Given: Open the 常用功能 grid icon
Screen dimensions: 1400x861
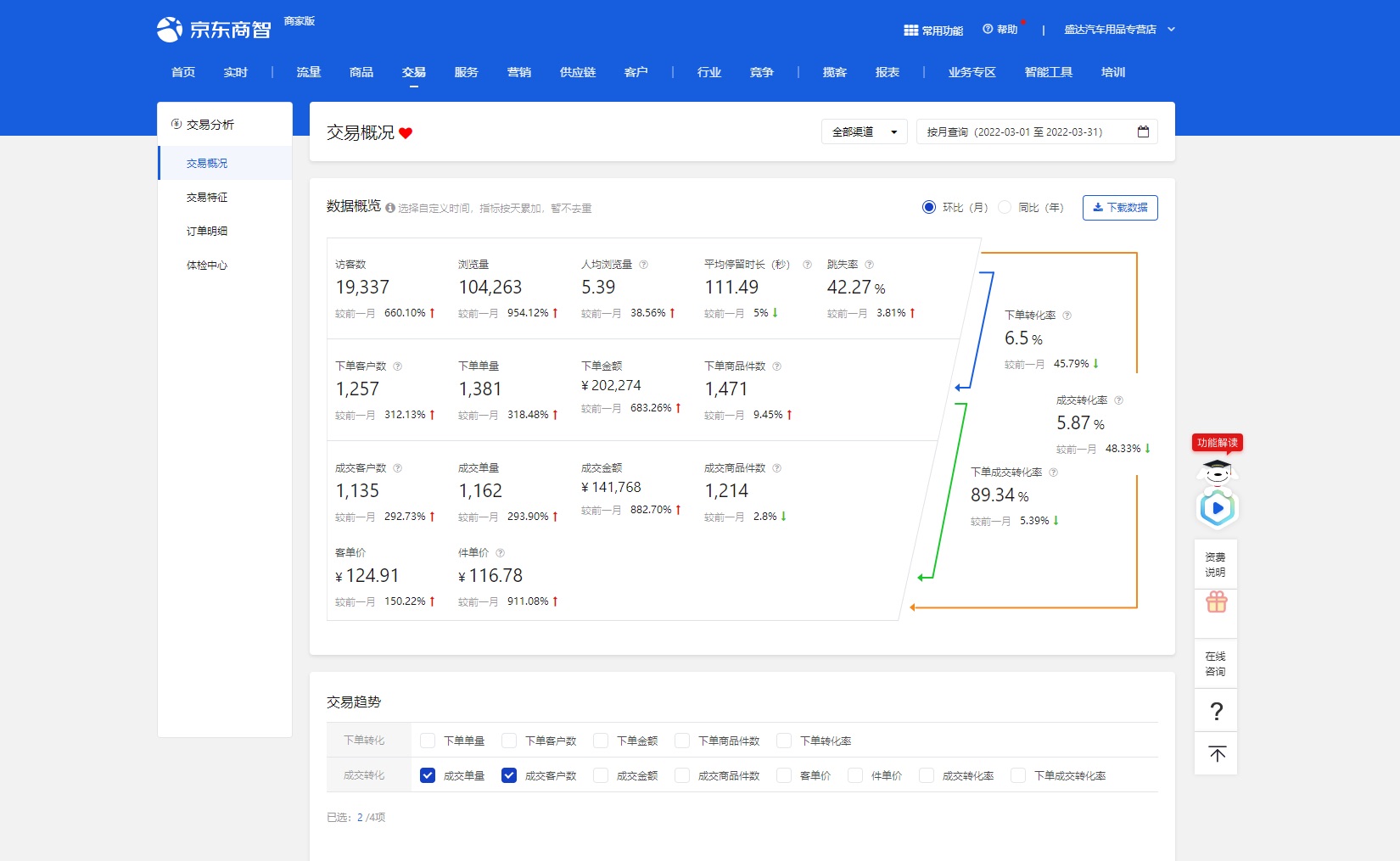Looking at the screenshot, I should point(910,31).
